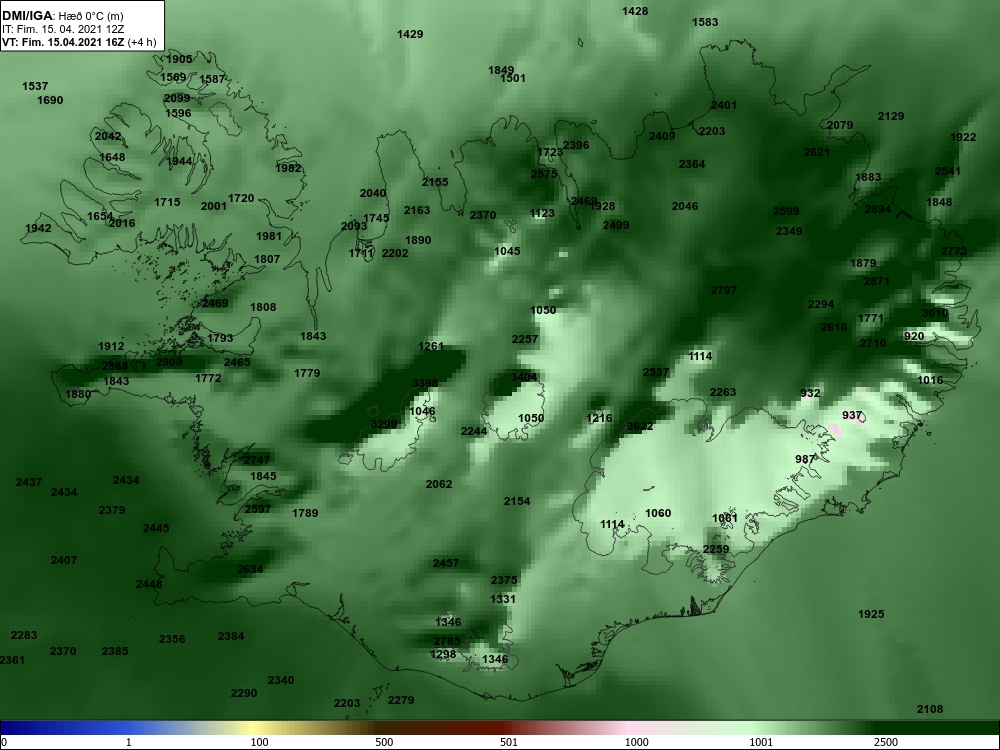Select the map value 1045

pos(507,251)
